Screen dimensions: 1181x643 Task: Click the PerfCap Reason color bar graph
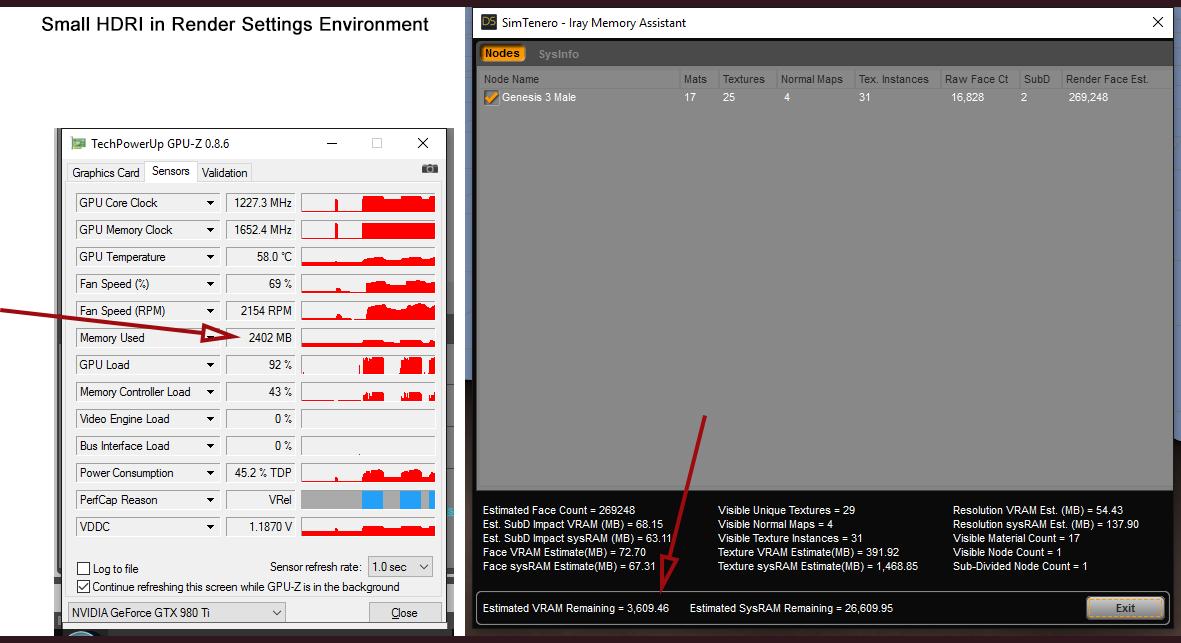(368, 500)
